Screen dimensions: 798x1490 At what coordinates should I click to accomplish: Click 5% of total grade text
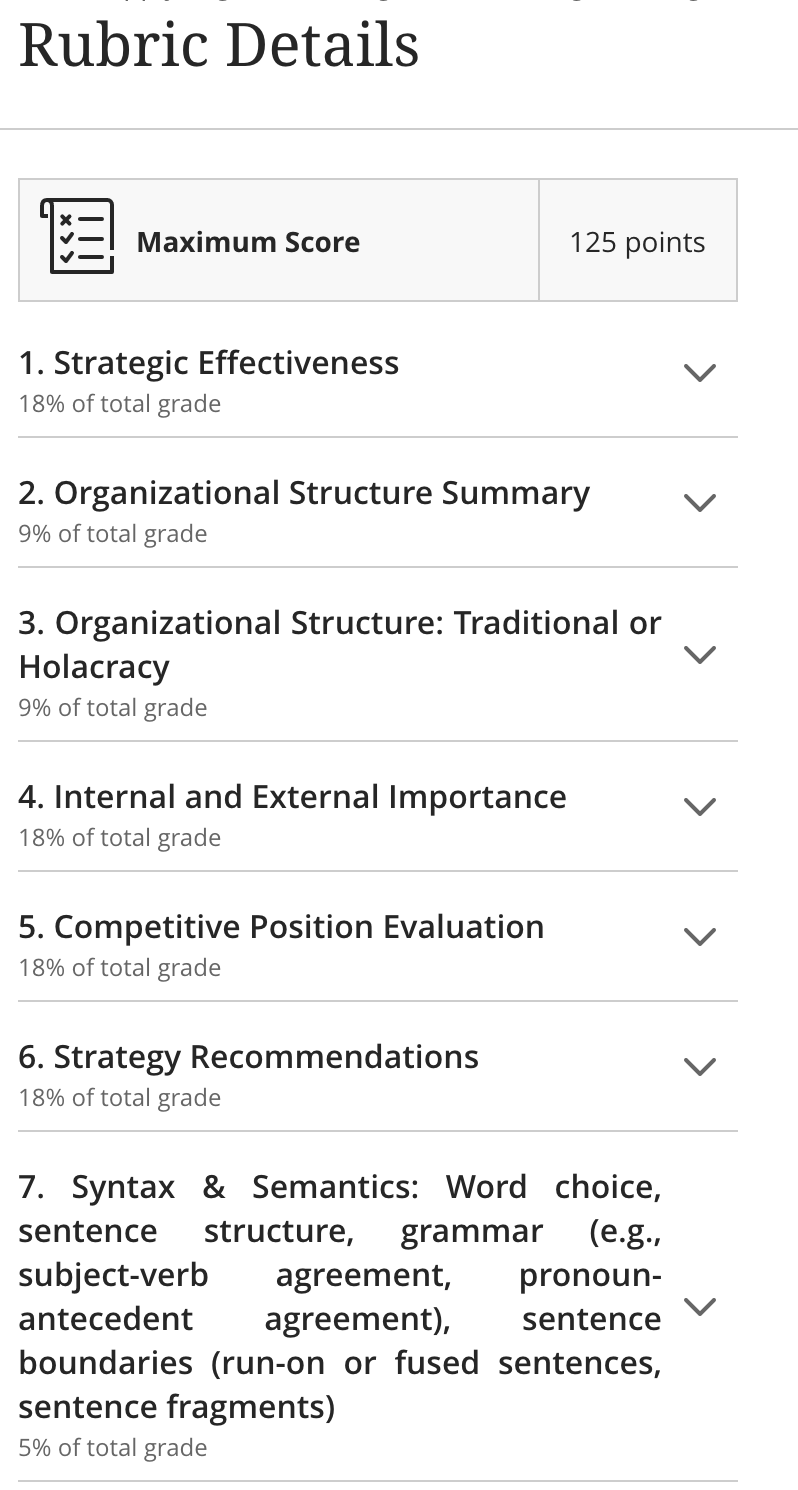(113, 1448)
